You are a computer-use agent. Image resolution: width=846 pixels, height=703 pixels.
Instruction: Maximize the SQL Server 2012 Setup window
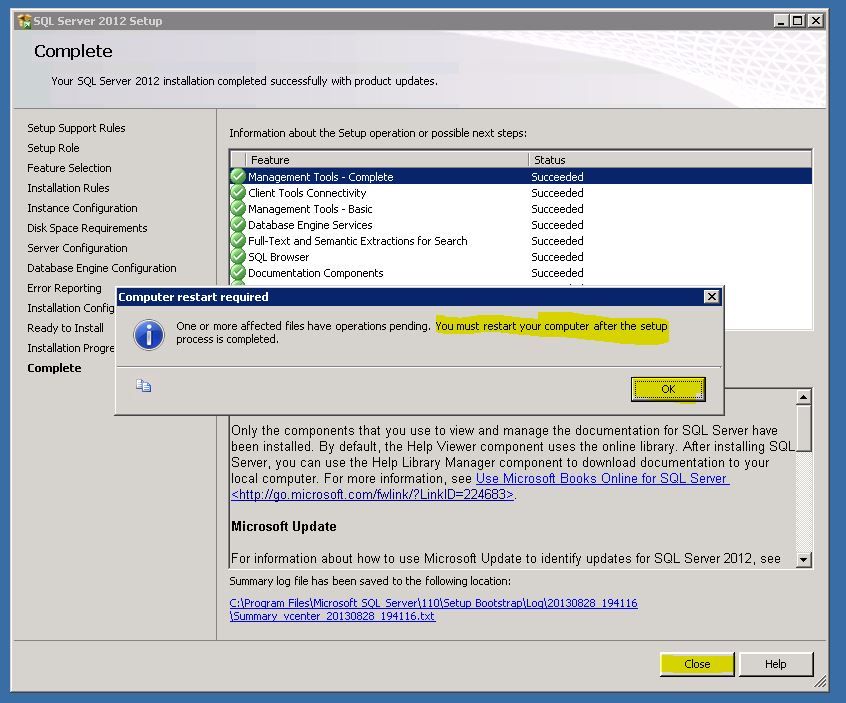click(797, 21)
